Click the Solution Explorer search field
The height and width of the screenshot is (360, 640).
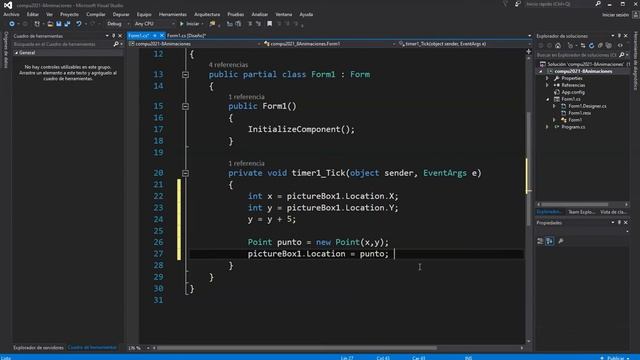pos(576,55)
